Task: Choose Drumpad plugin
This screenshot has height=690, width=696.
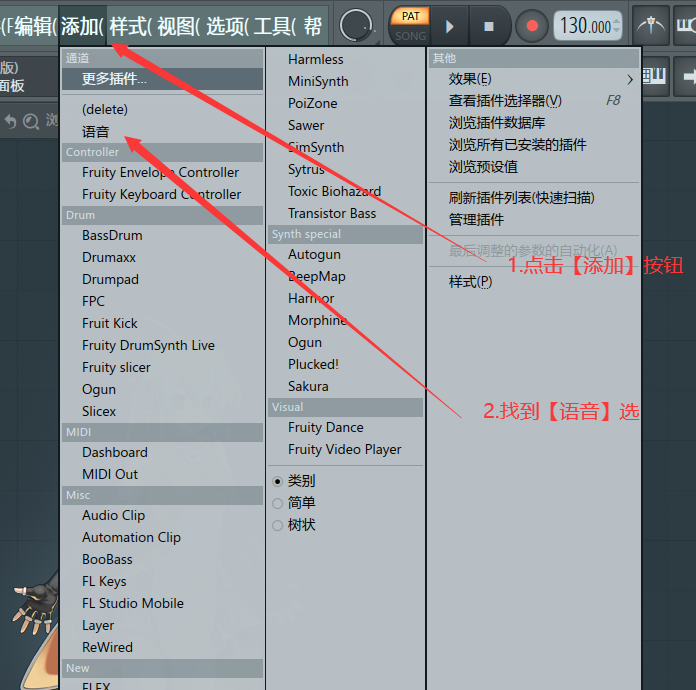Action: (162, 279)
